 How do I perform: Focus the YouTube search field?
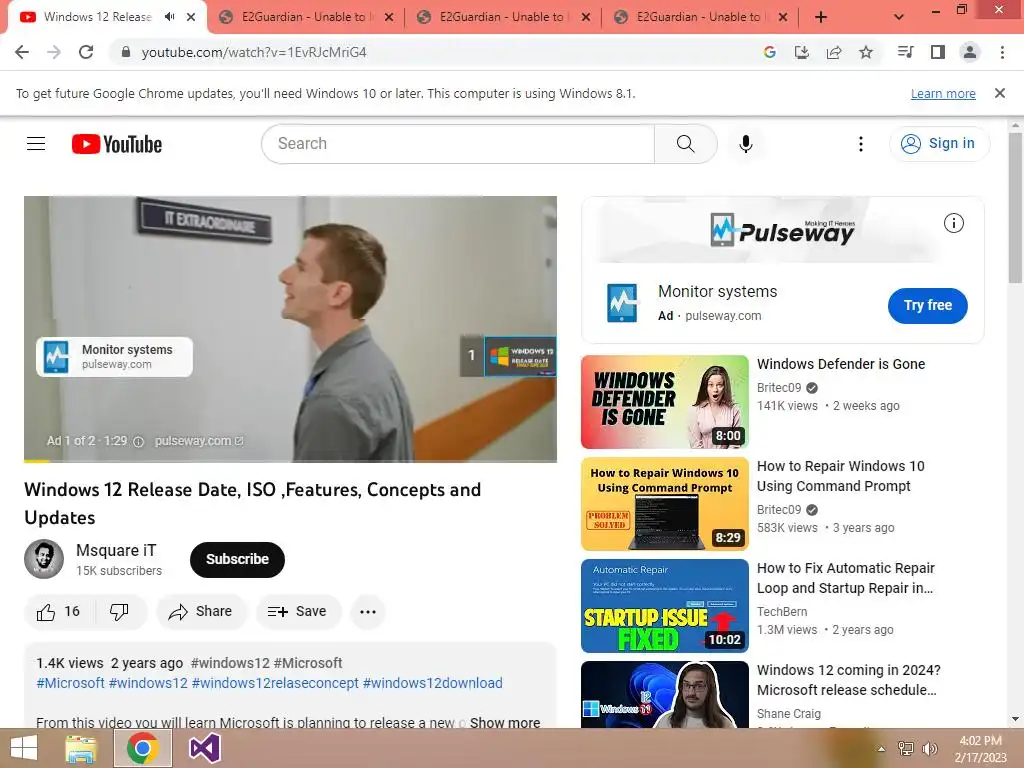(x=457, y=144)
